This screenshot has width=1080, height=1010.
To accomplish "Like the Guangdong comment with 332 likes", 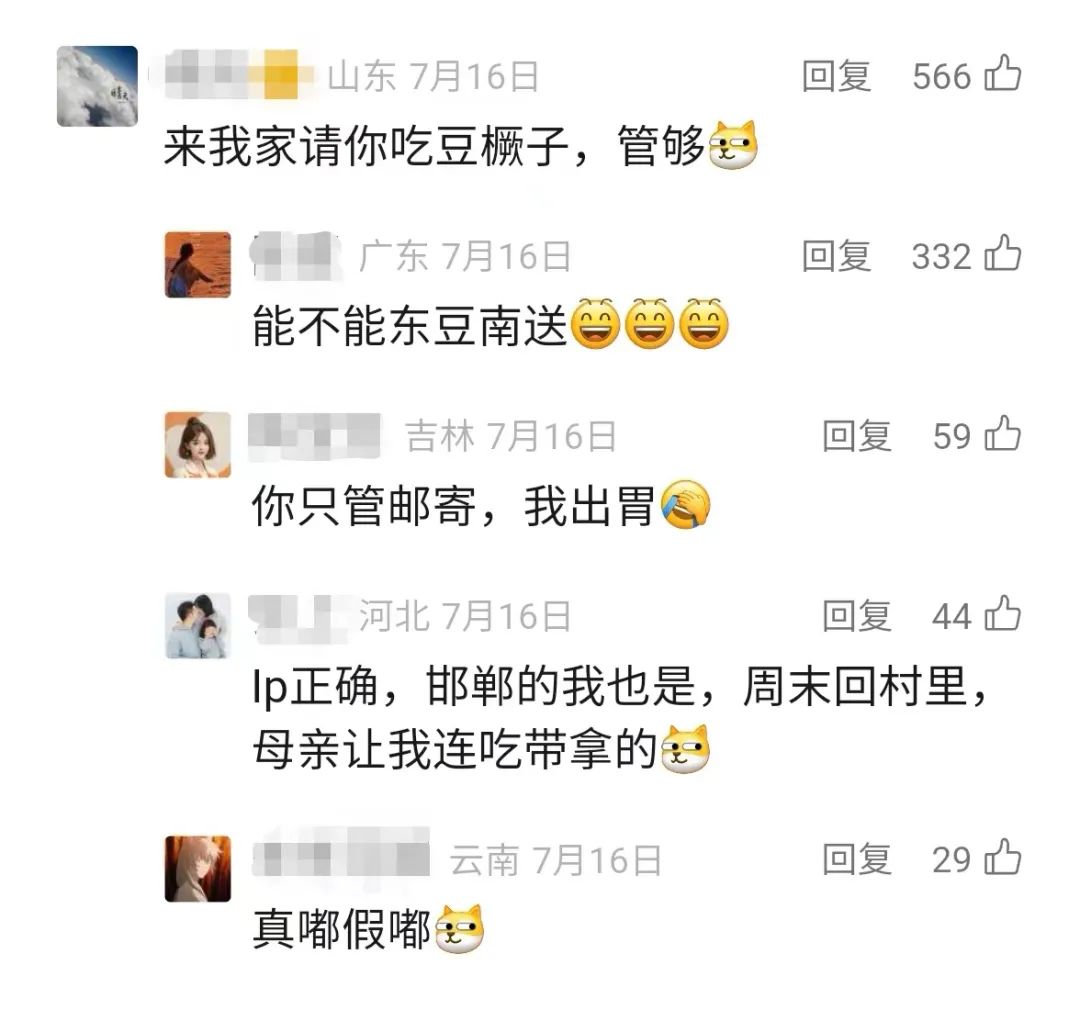I will [x=1003, y=253].
